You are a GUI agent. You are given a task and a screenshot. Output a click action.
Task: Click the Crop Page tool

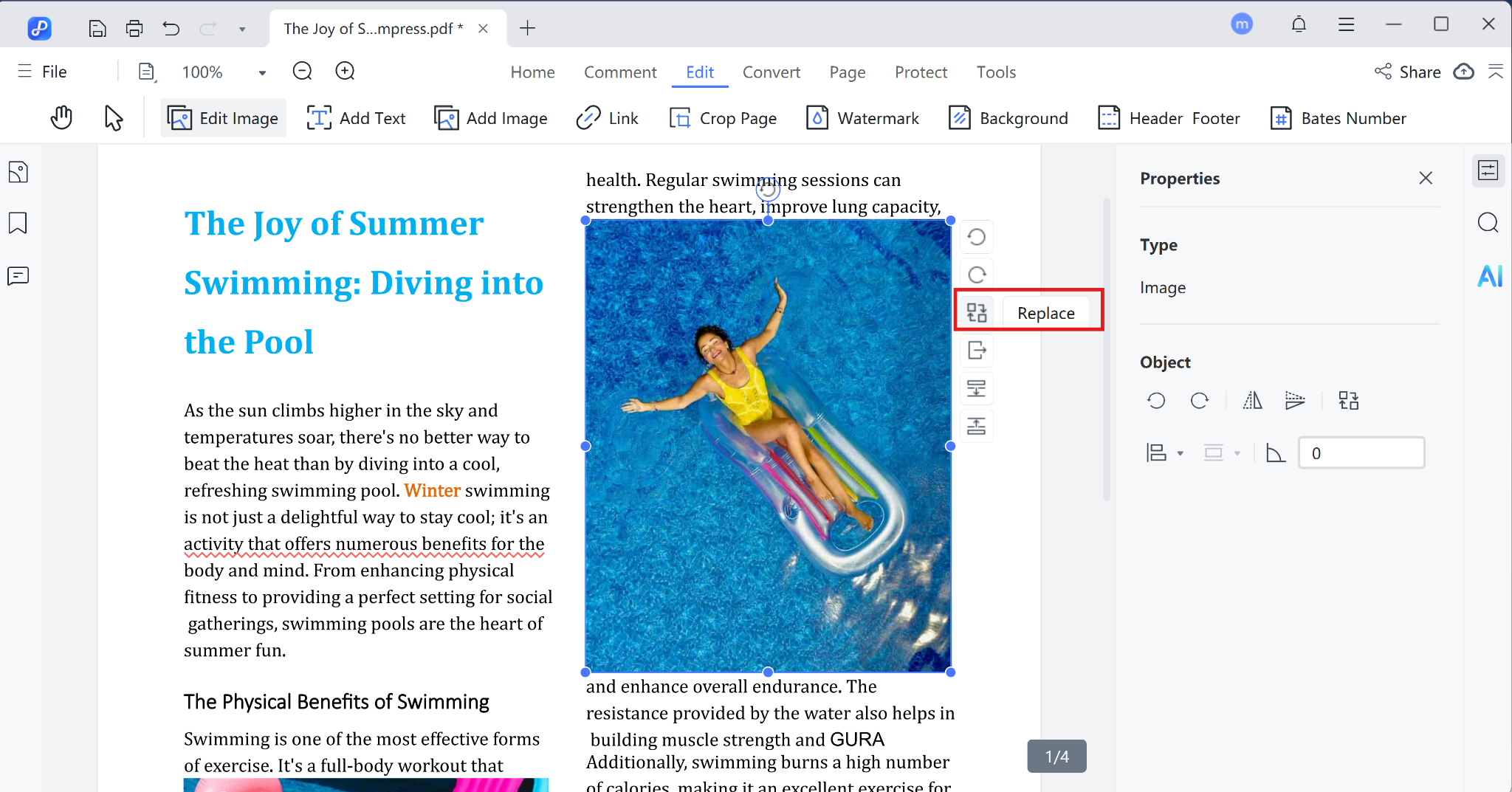(723, 117)
